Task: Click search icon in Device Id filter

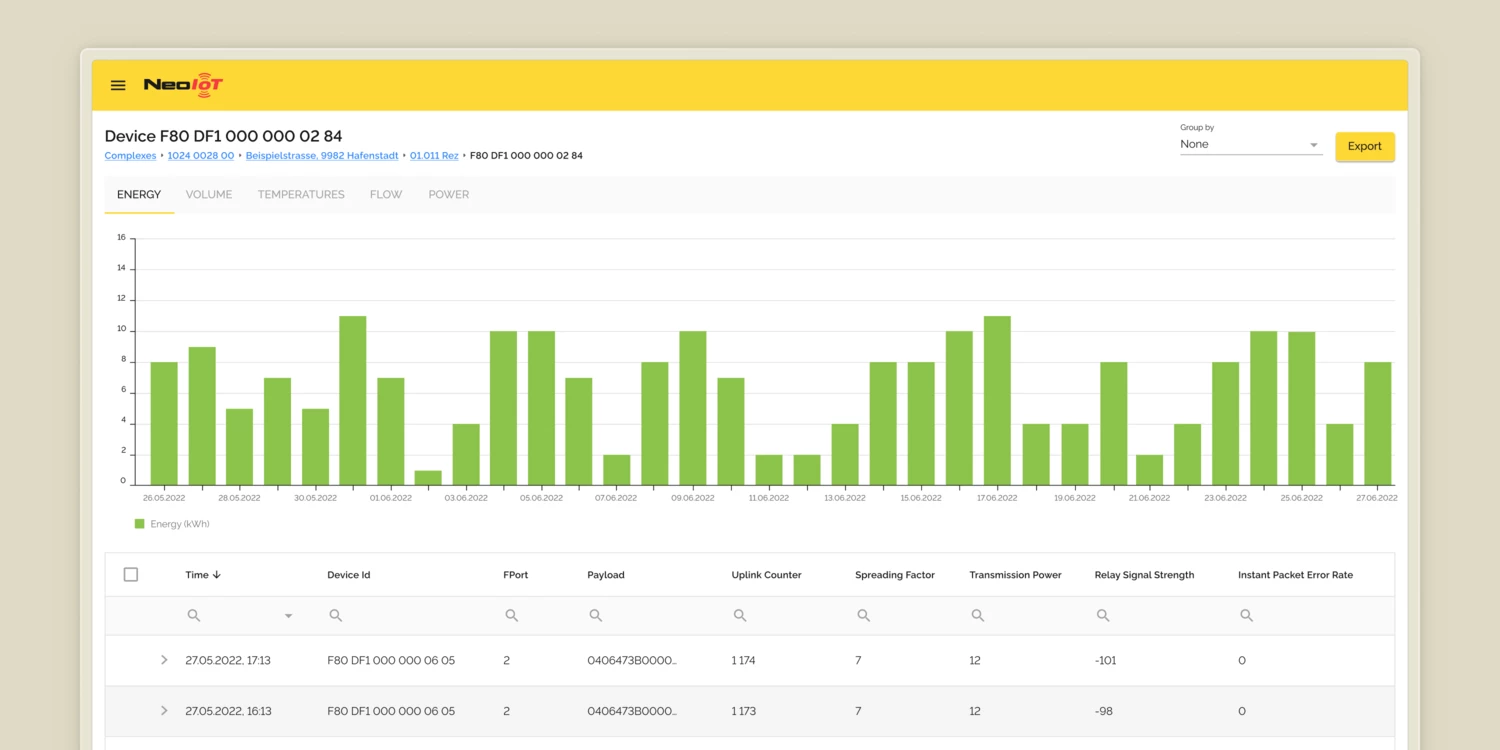Action: click(336, 616)
